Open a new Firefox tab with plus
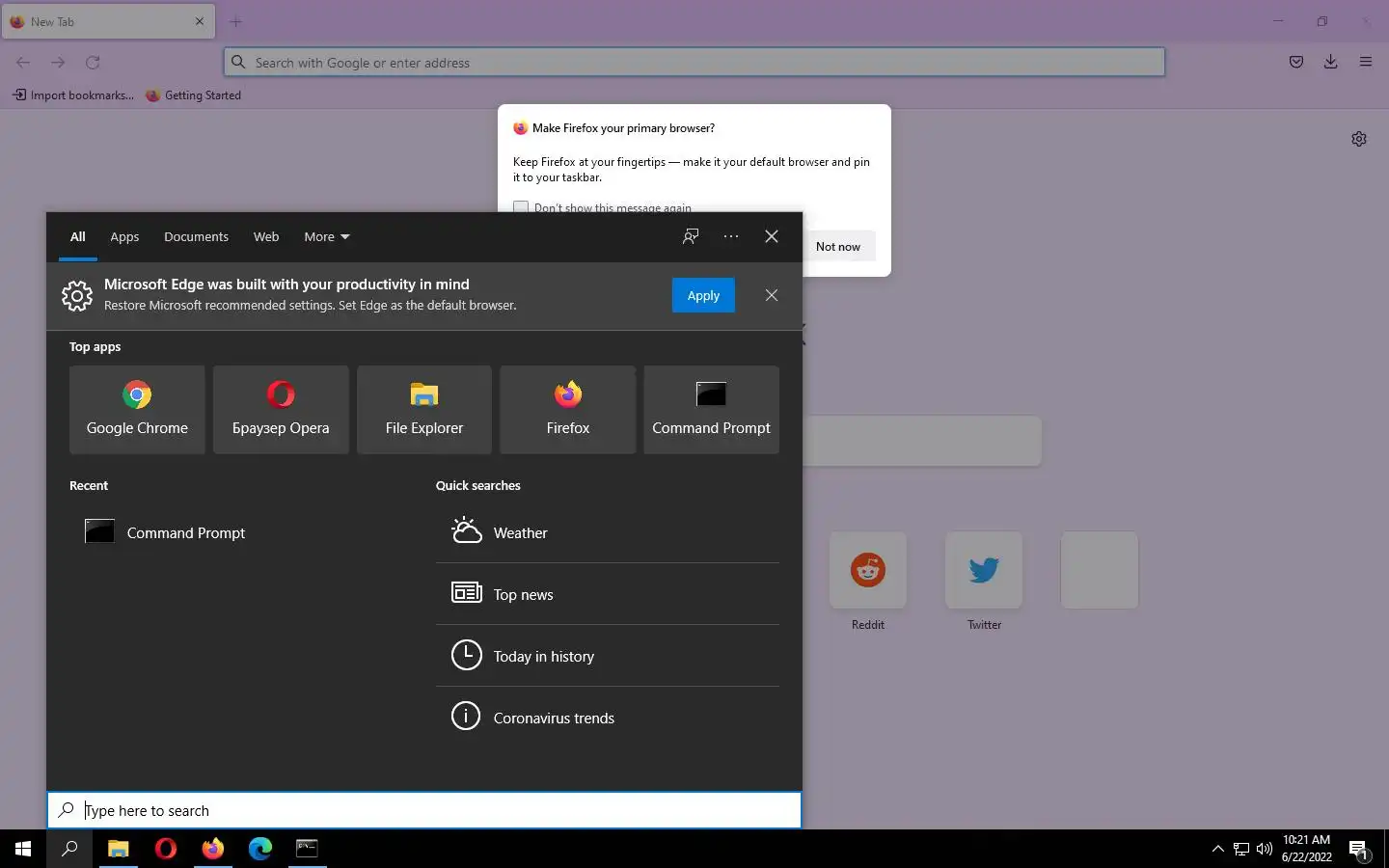The image size is (1389, 868). tap(236, 21)
